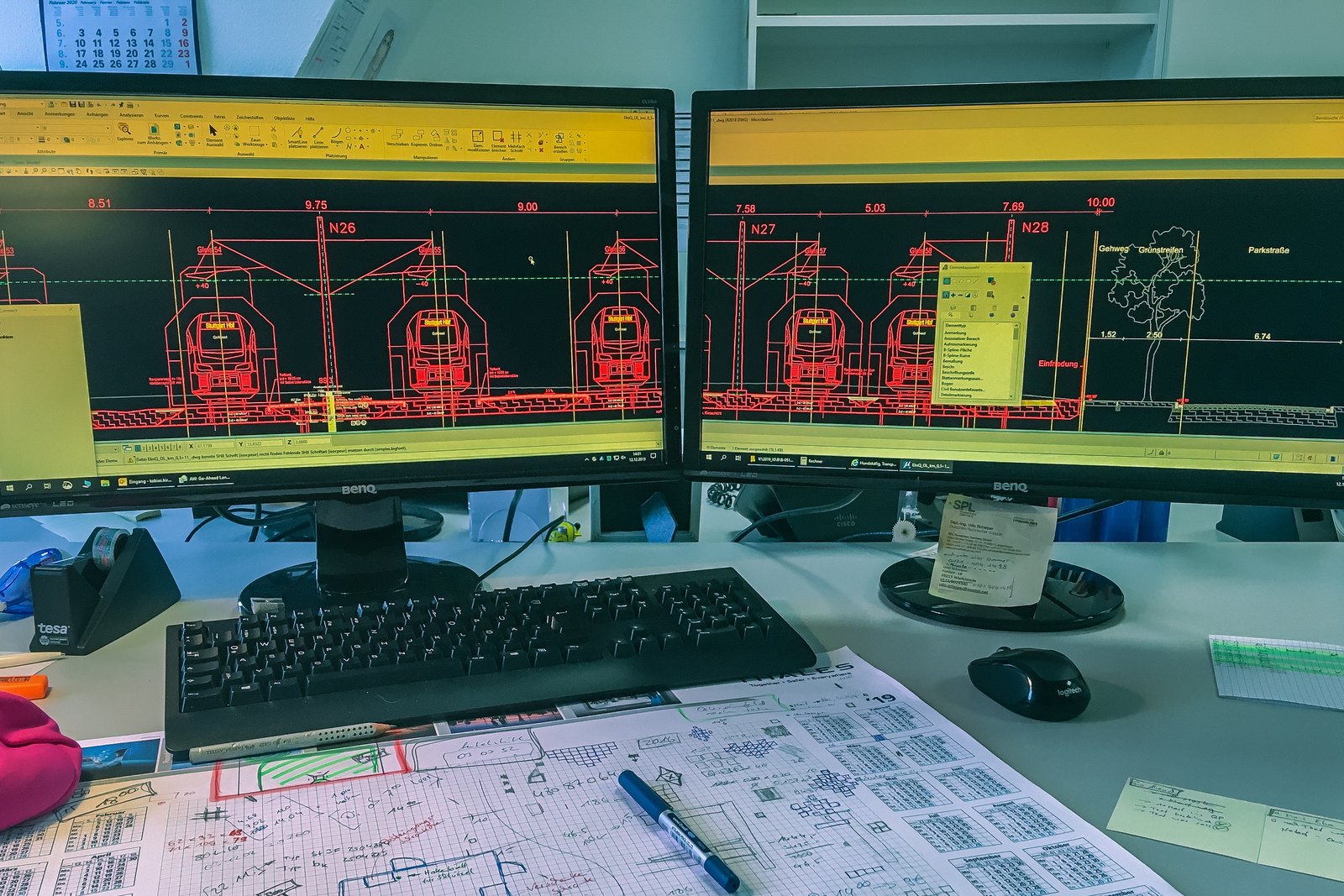This screenshot has width=1344, height=896.
Task: Select B-Spline-Fläche list entry
Action: (x=958, y=350)
